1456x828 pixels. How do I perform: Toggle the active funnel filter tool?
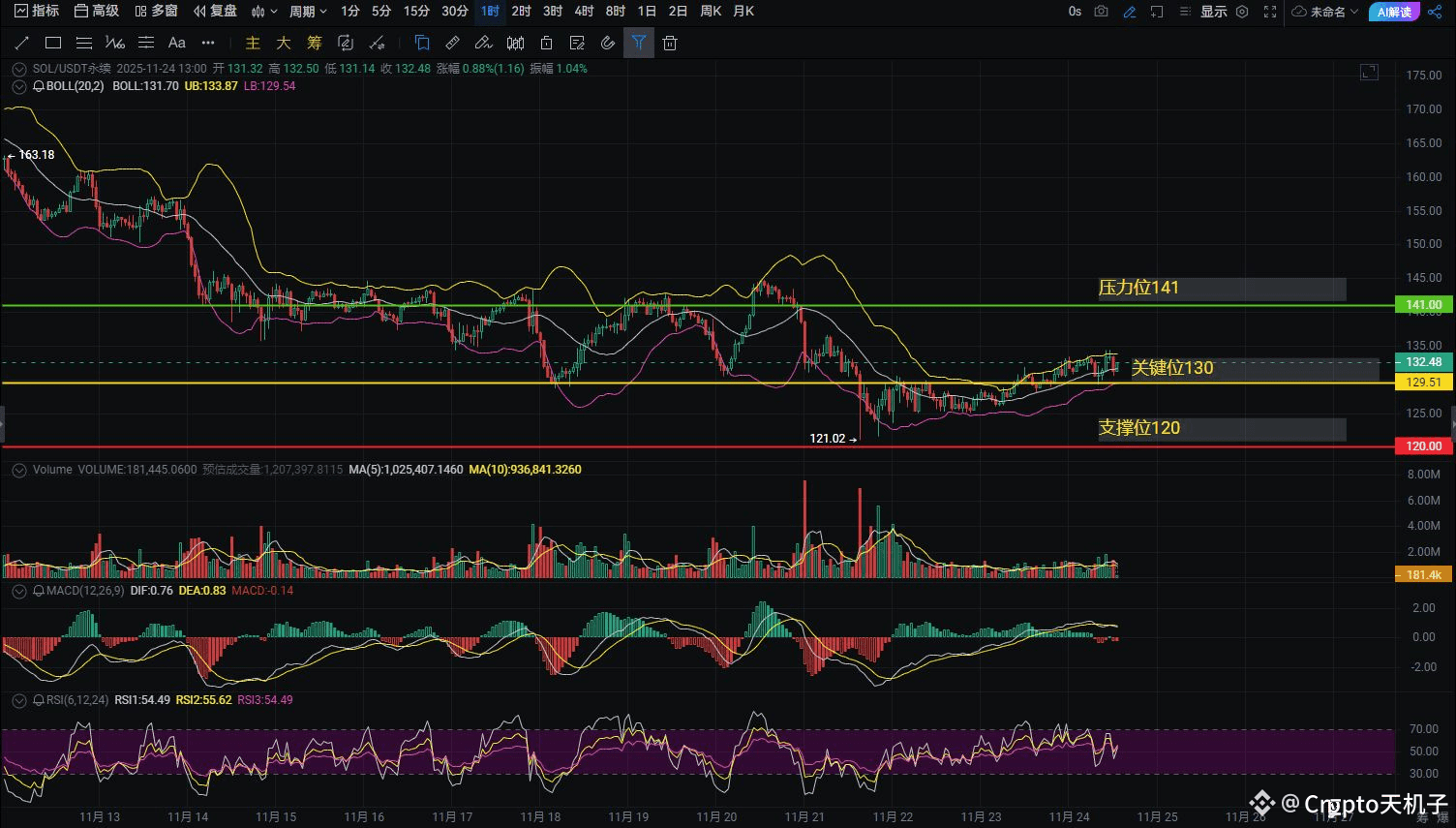click(639, 43)
